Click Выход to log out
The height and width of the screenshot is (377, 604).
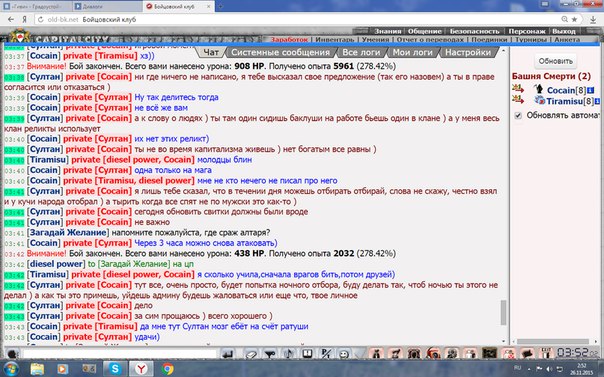pos(564,31)
